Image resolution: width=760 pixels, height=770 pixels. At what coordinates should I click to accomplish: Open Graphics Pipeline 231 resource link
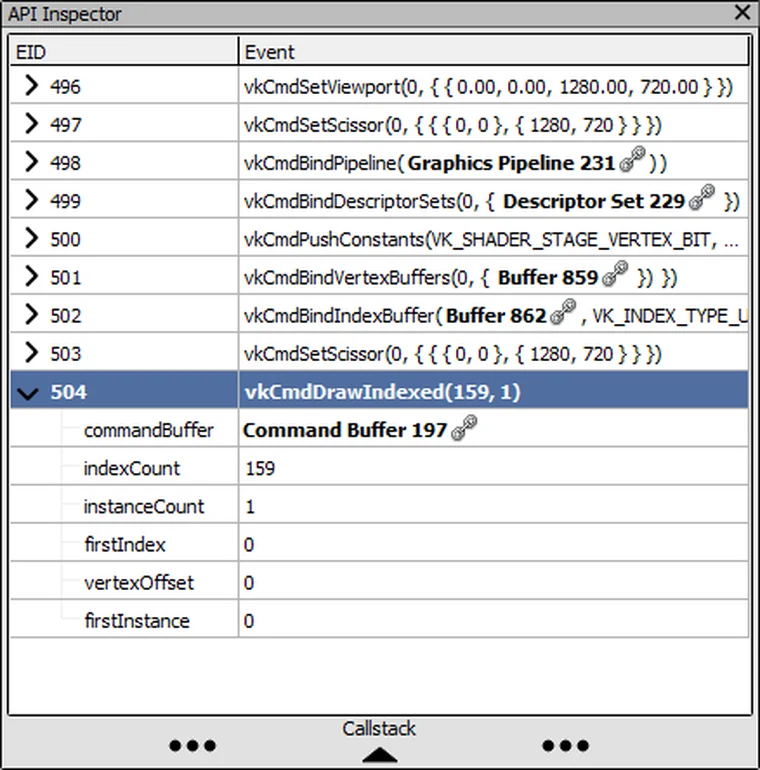[511, 163]
